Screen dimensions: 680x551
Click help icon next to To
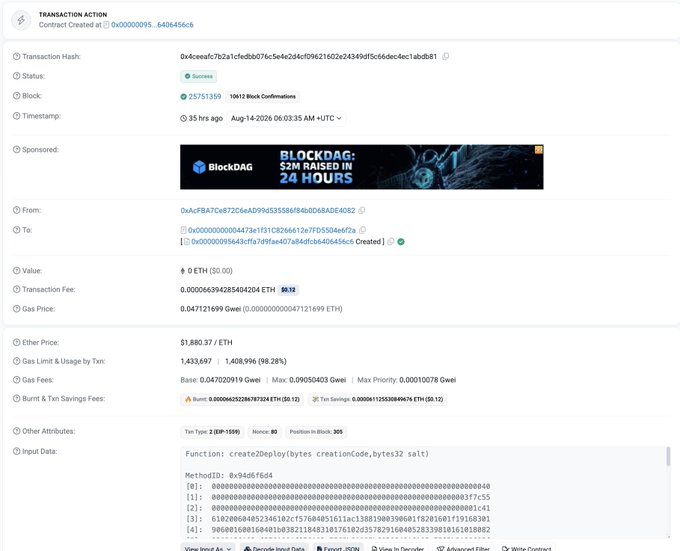16,230
